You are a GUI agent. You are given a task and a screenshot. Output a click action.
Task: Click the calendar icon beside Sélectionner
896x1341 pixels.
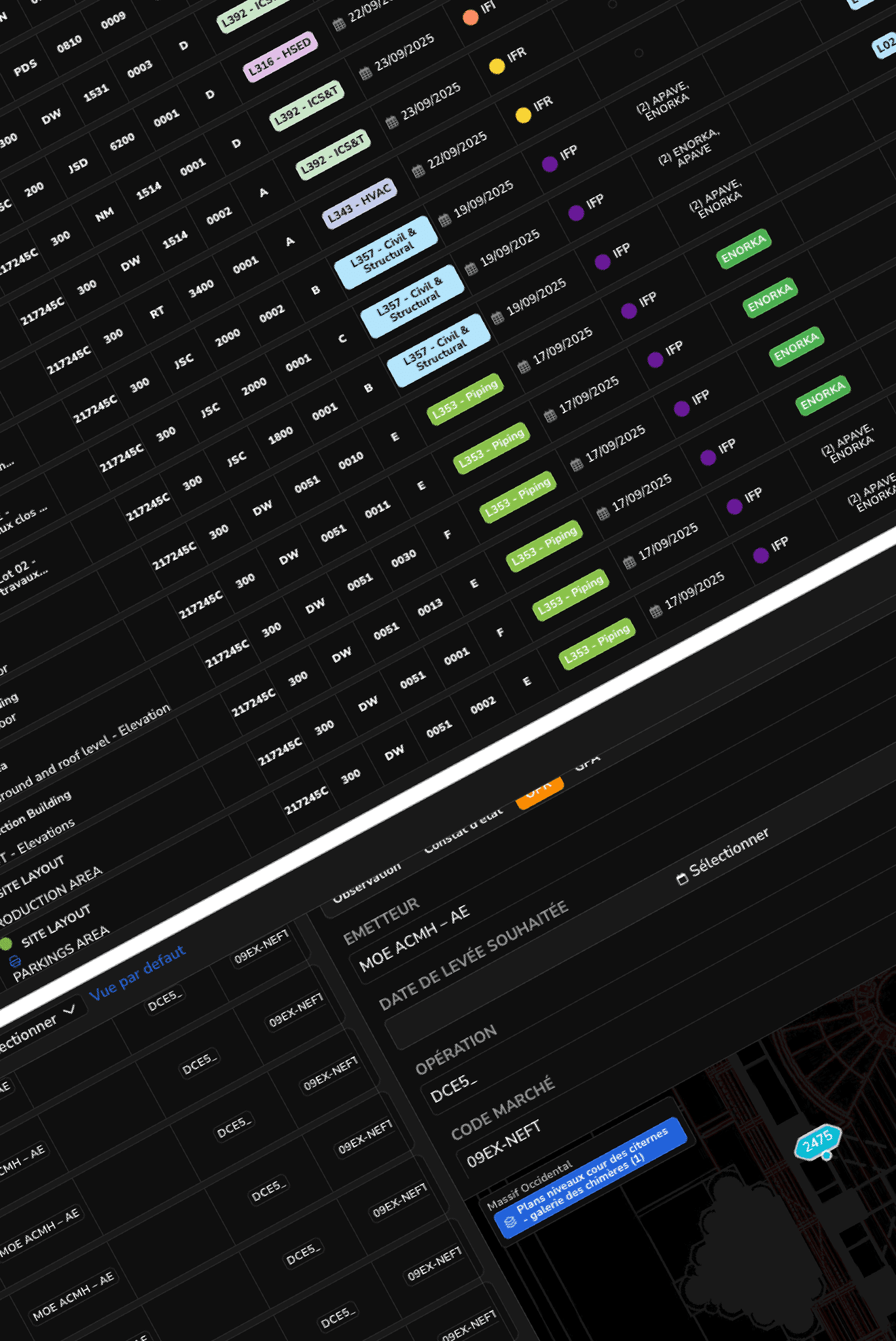point(682,879)
